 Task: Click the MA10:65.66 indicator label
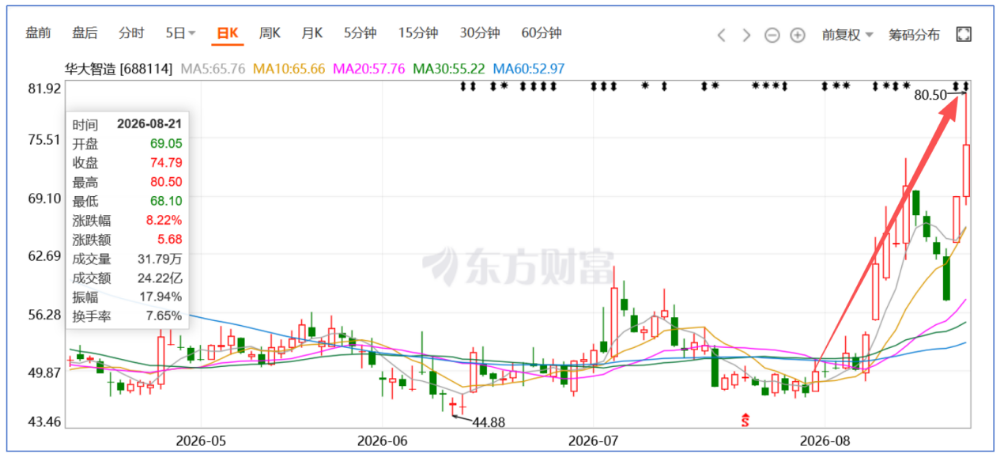[290, 69]
